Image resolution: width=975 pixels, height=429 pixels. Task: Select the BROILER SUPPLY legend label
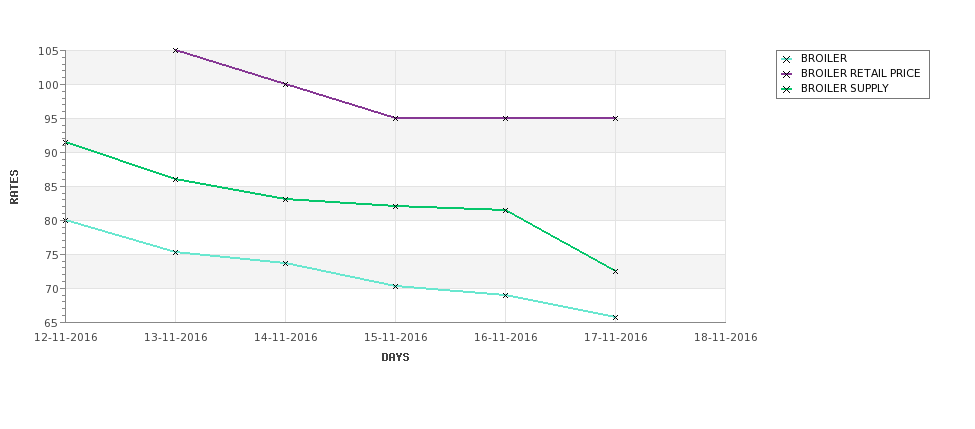(x=844, y=88)
